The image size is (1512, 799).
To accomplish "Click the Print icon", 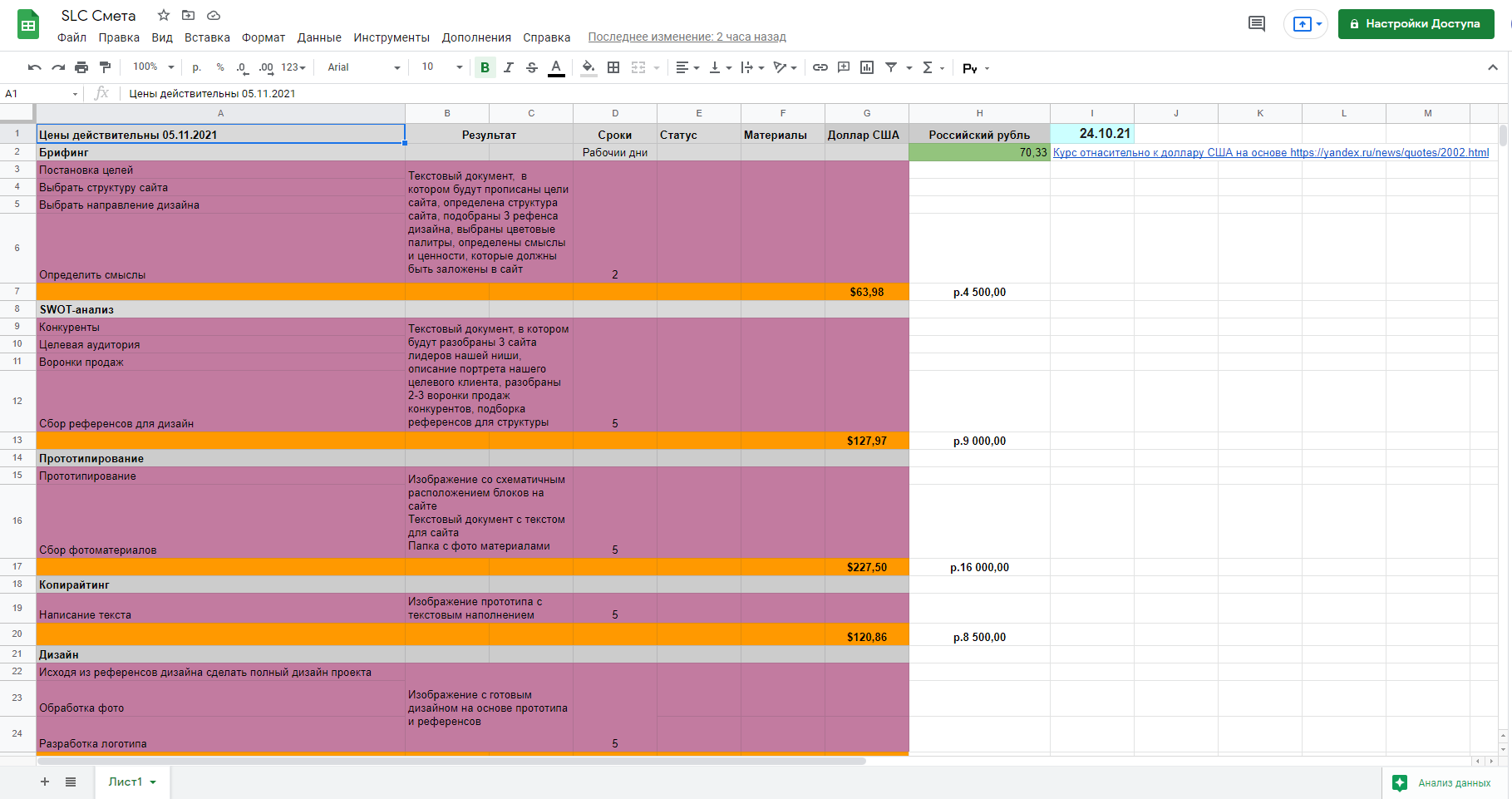I will pyautogui.click(x=81, y=67).
